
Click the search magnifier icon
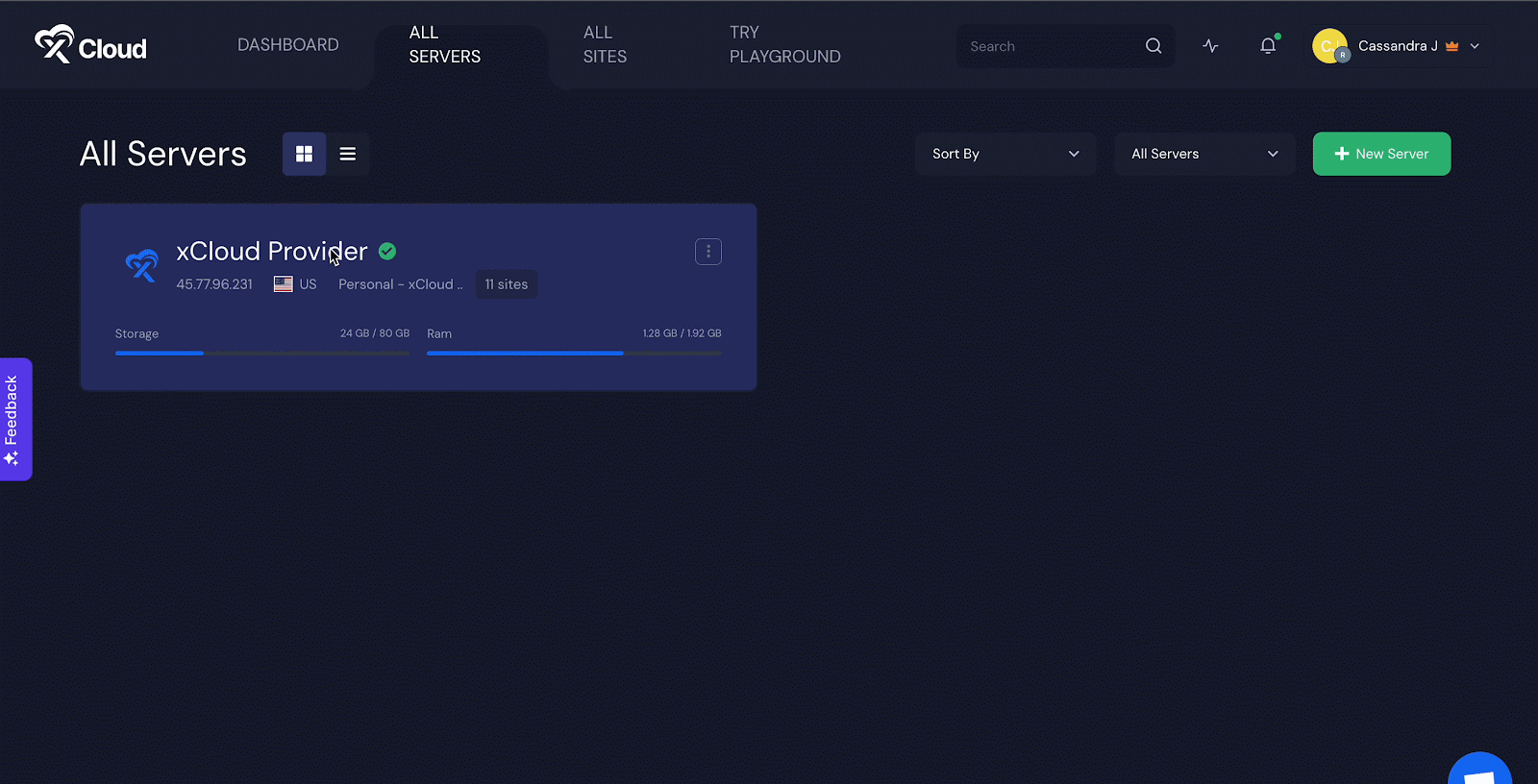click(x=1153, y=46)
